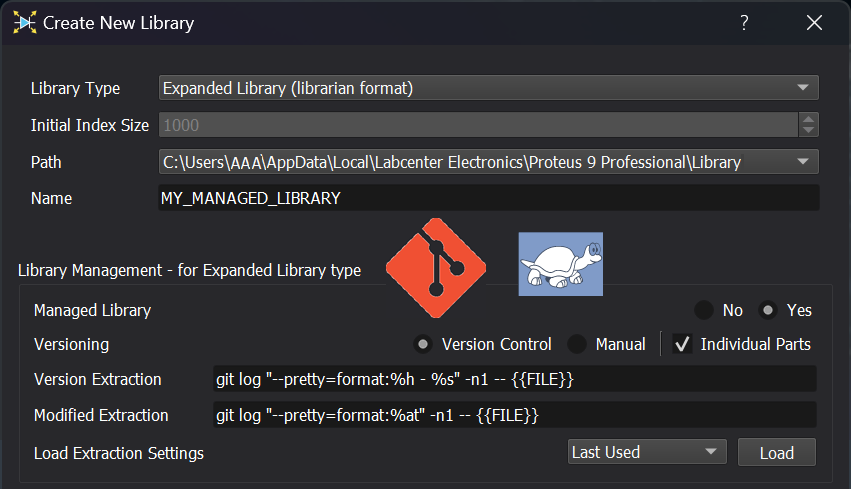Click the Initial Index Size field
This screenshot has height=489, width=851.
(479, 125)
